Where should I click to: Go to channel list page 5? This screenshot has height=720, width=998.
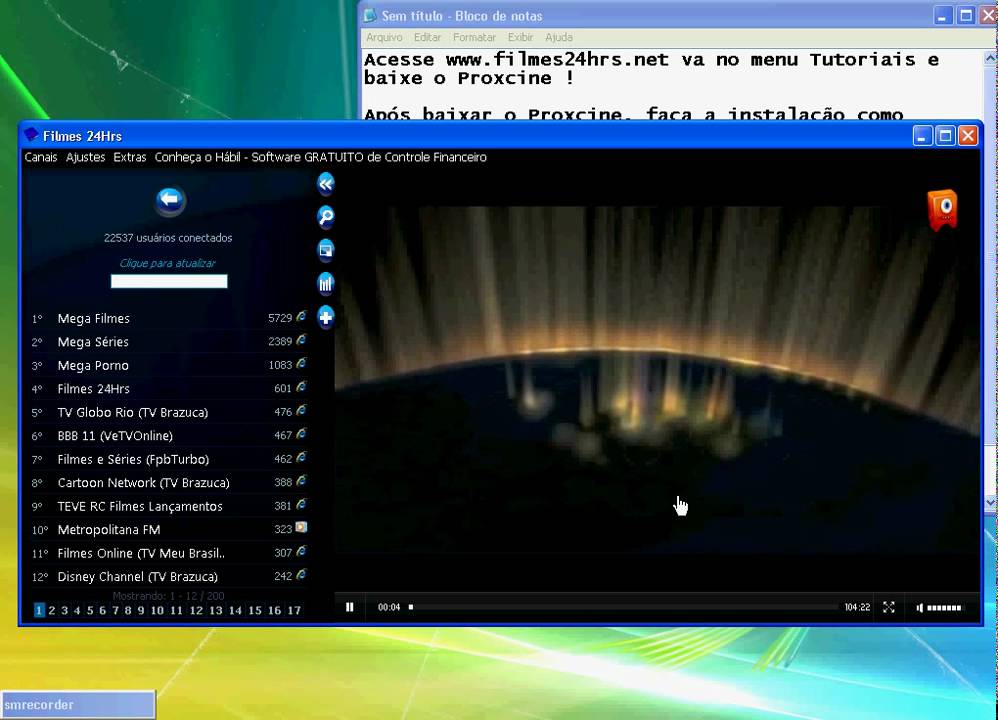(x=90, y=611)
